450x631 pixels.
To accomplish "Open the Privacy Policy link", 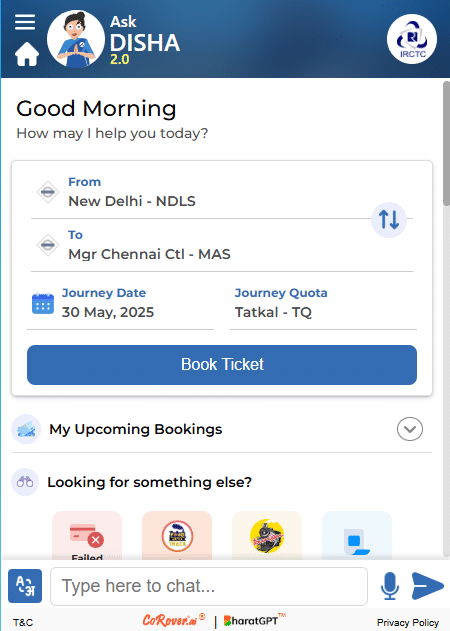I will coord(408,623).
